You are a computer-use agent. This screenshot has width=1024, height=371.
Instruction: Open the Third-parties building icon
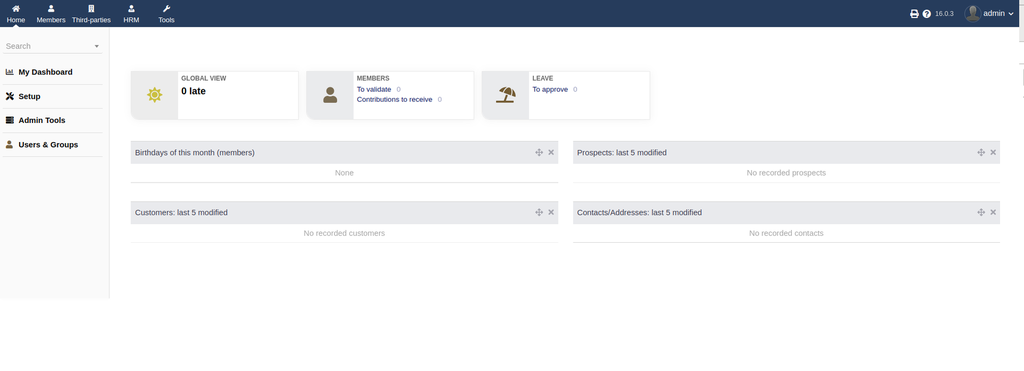91,8
